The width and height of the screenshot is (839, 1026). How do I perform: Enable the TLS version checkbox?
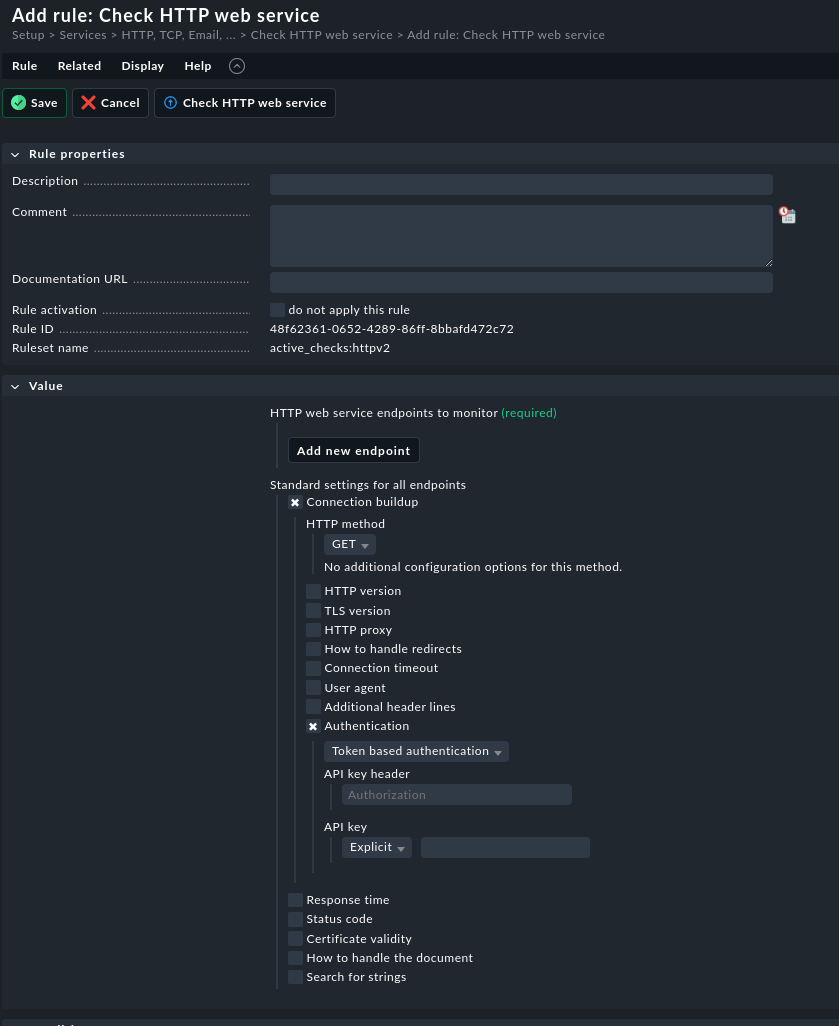(314, 611)
